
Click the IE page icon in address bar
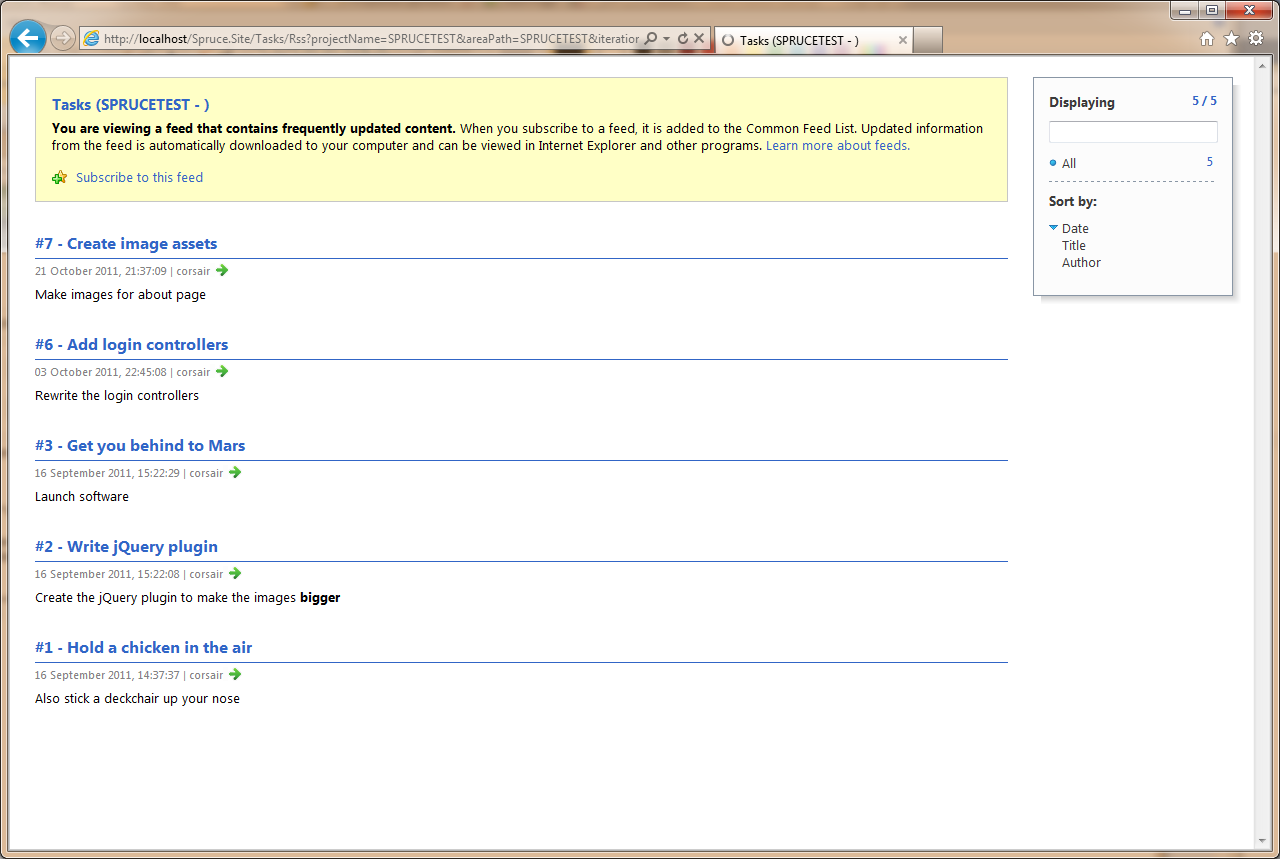(x=91, y=39)
